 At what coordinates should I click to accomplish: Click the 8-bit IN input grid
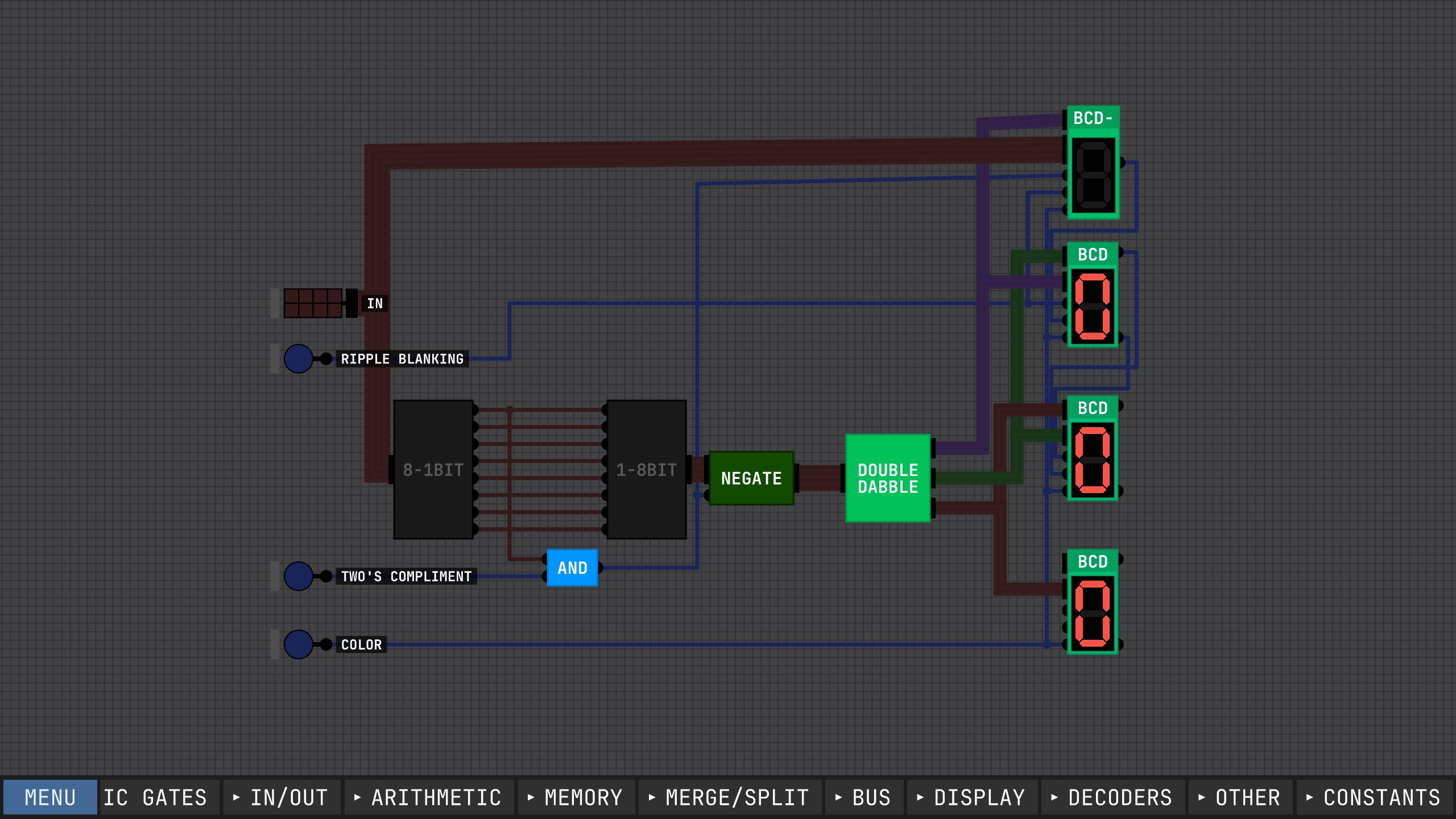313,303
